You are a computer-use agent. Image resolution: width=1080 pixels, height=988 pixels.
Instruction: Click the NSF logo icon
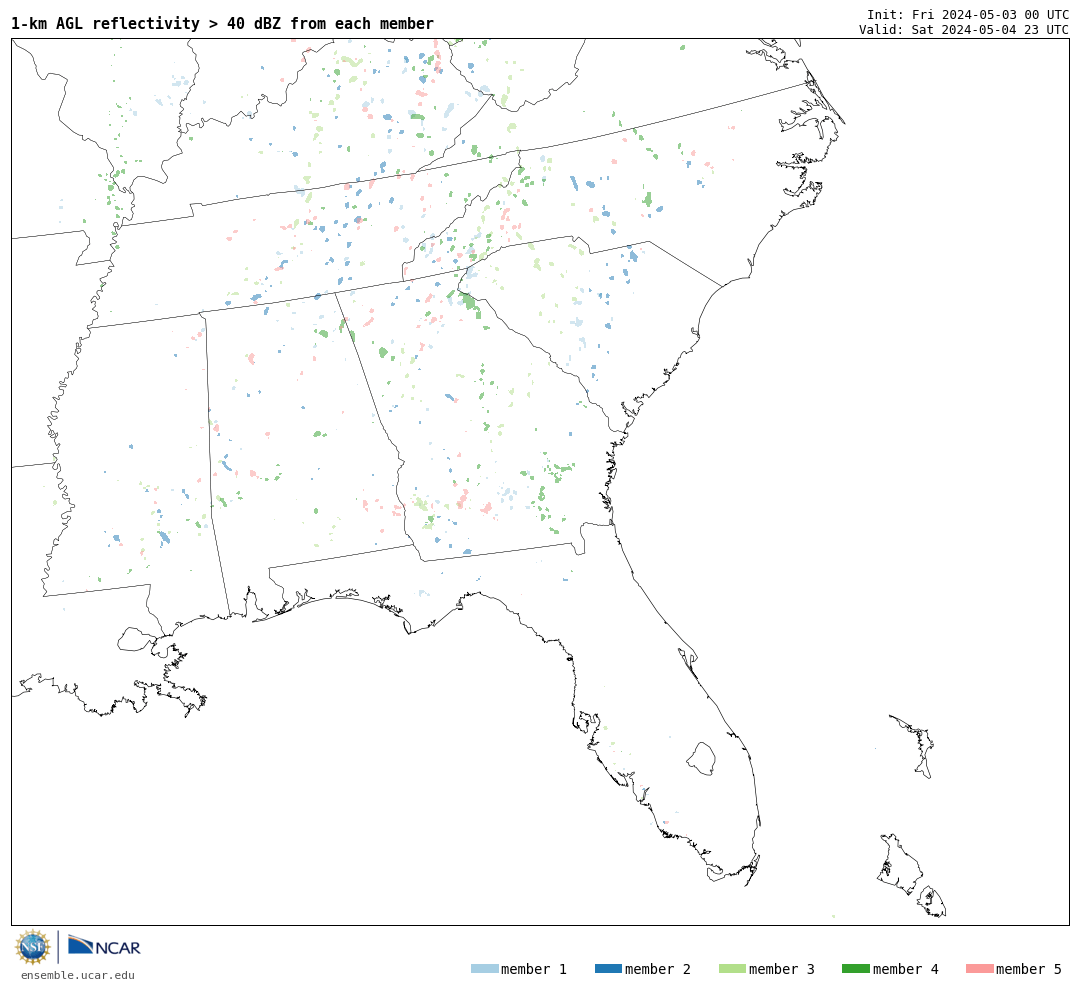(32, 947)
